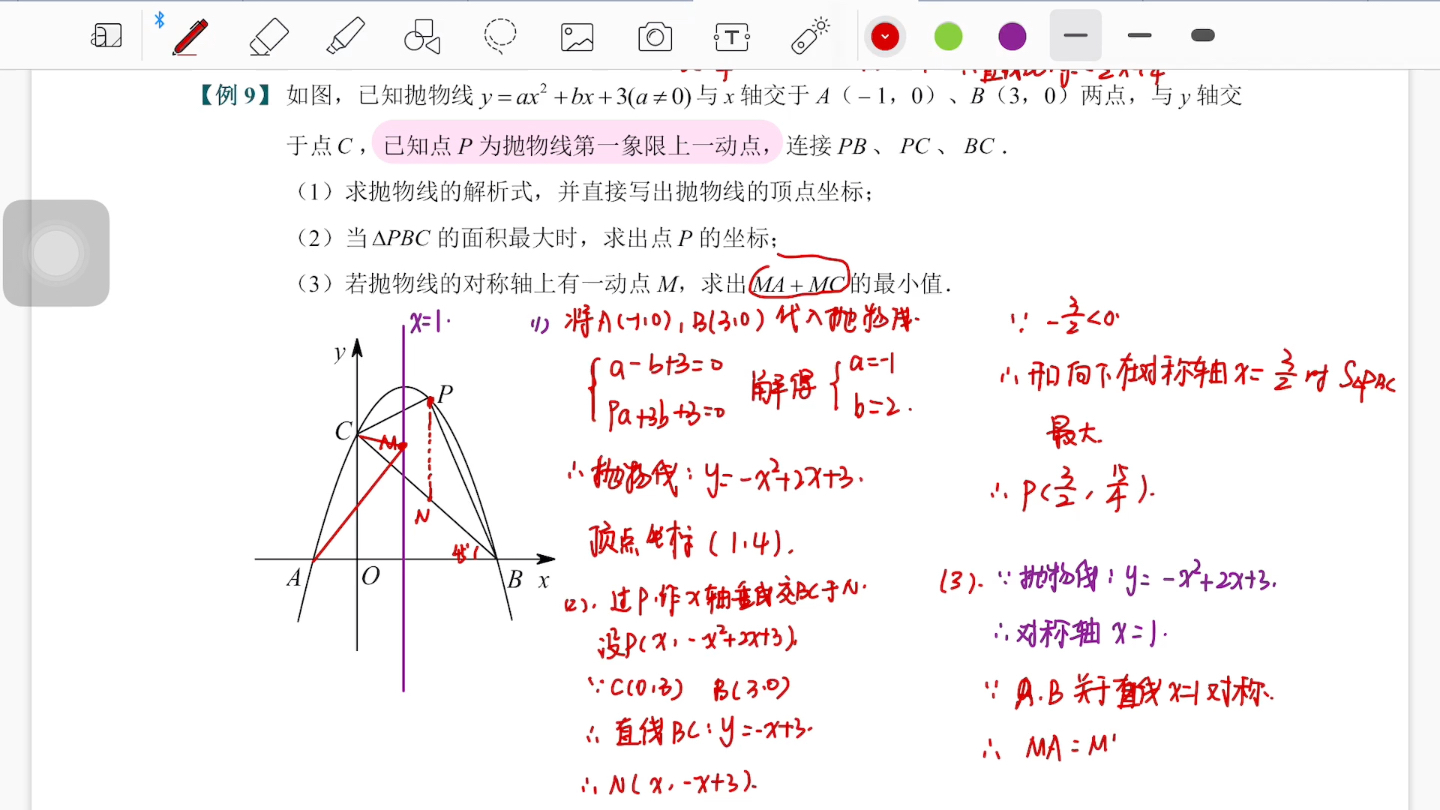Screen dimensions: 1440x810
Task: Enable the thin stroke width option
Action: [x=1075, y=35]
